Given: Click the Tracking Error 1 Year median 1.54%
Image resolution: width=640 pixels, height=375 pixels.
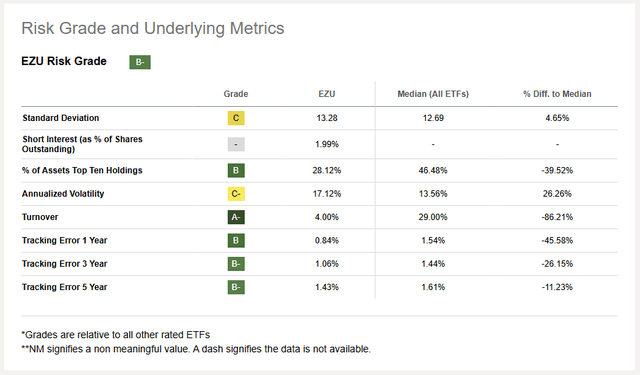Looking at the screenshot, I should [x=433, y=240].
